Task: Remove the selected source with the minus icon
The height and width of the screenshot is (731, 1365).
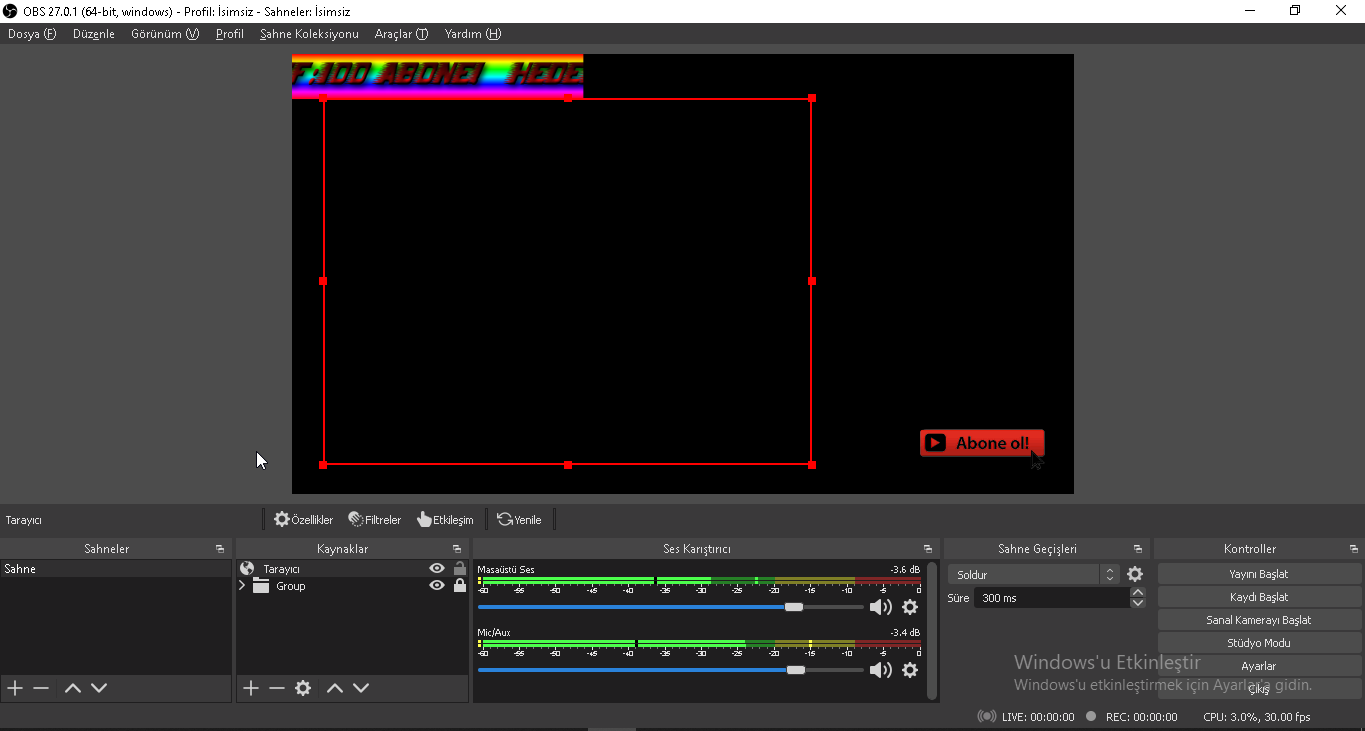Action: coord(277,688)
